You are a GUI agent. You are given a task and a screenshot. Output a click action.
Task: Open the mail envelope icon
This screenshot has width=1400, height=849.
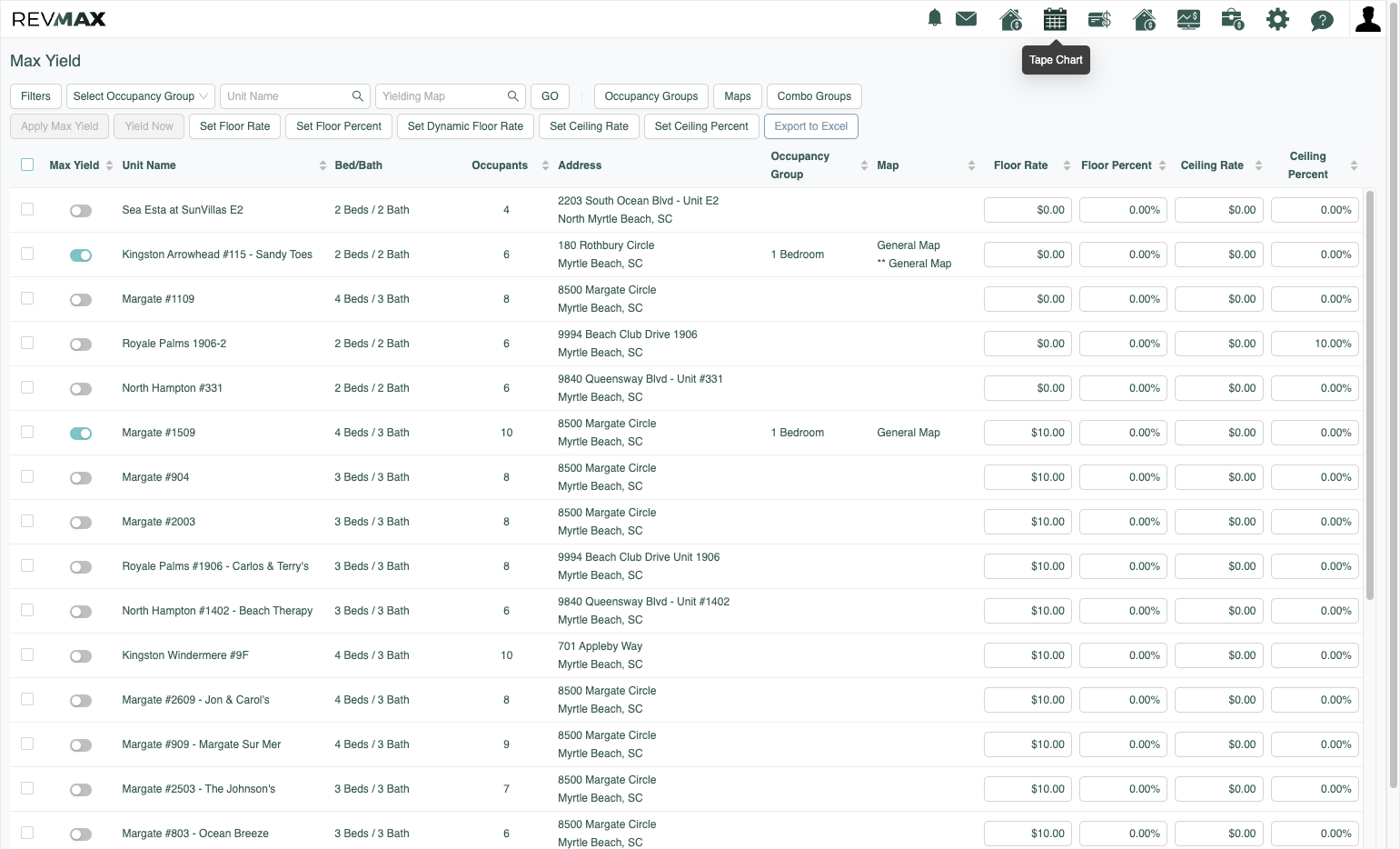coord(967,18)
